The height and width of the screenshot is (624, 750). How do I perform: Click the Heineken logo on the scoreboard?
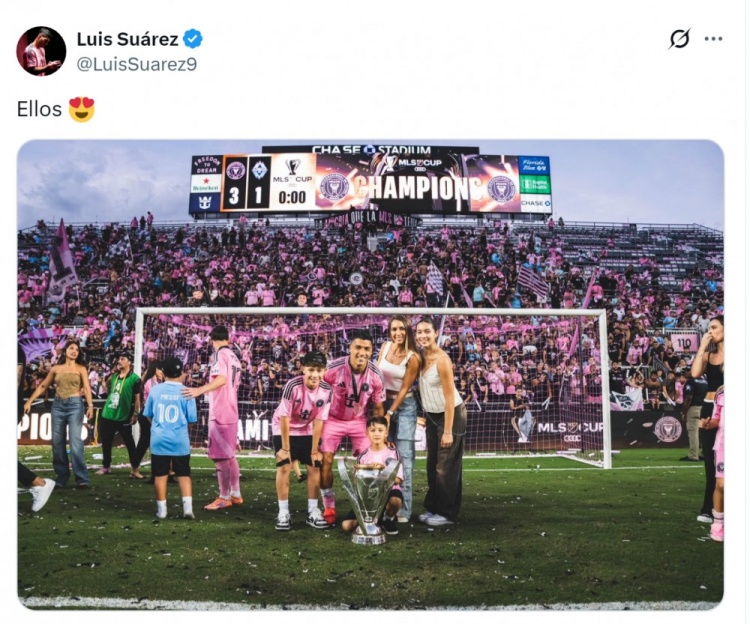pos(206,184)
